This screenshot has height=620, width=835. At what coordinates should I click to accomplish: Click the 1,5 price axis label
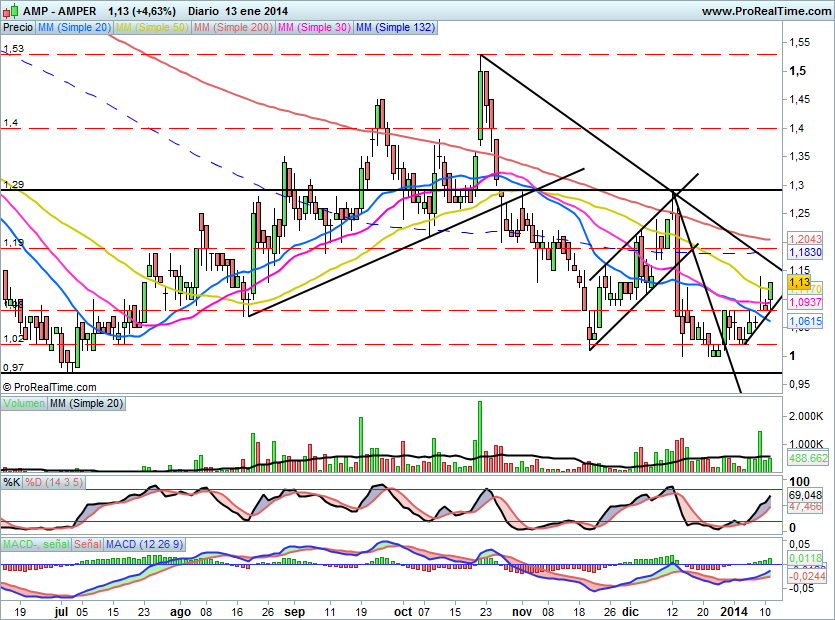tap(798, 71)
